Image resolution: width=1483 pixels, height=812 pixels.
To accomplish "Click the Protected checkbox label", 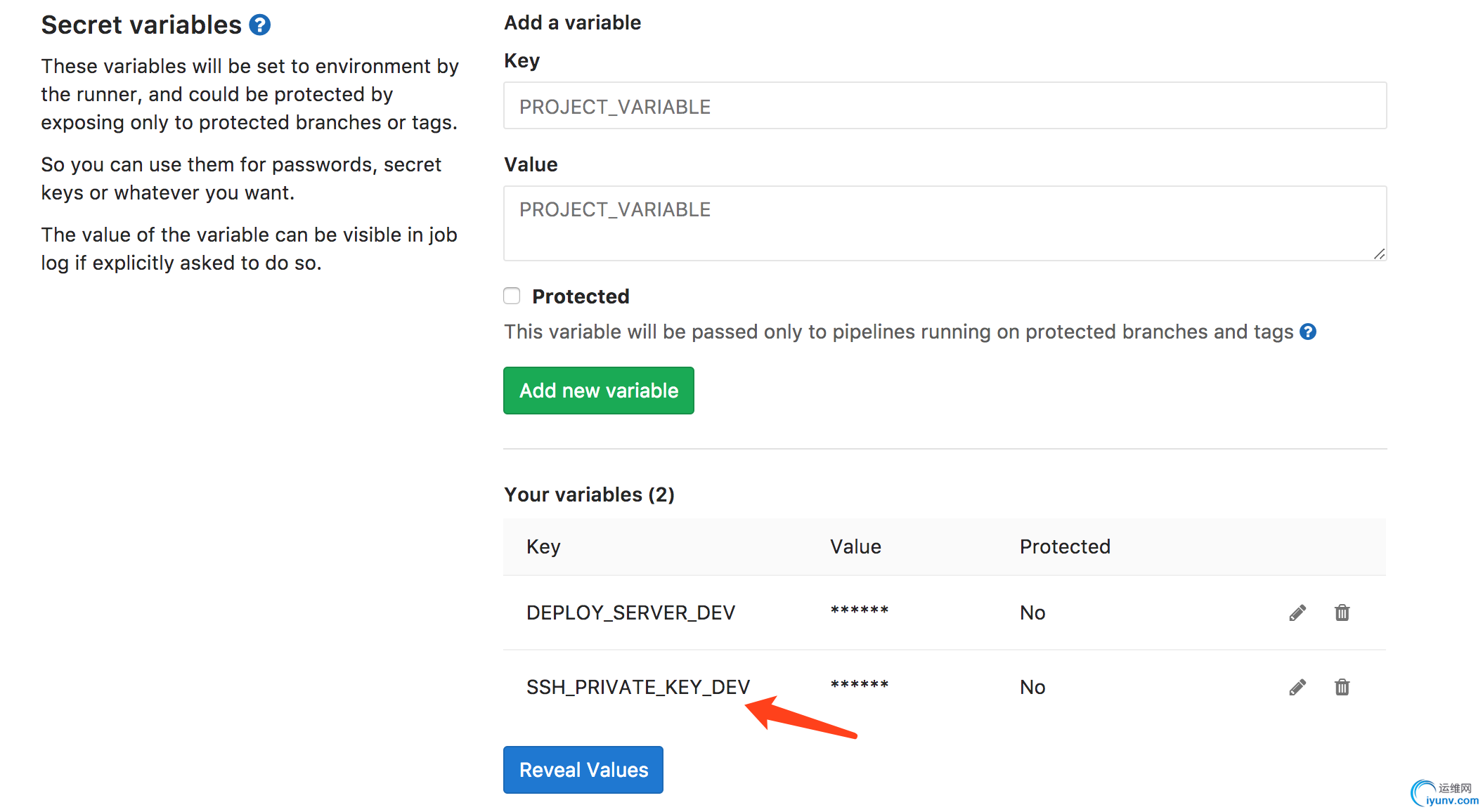I will point(581,296).
